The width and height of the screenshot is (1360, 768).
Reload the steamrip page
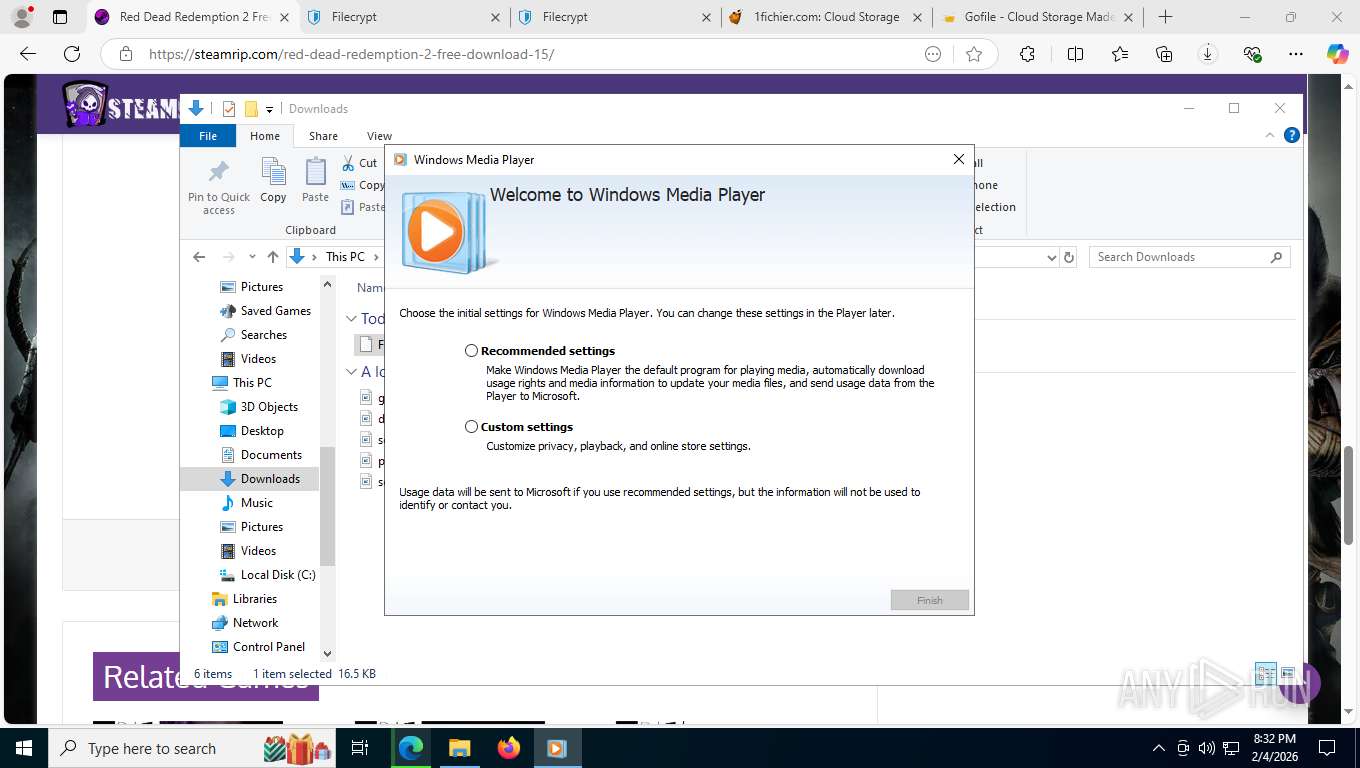coord(72,54)
